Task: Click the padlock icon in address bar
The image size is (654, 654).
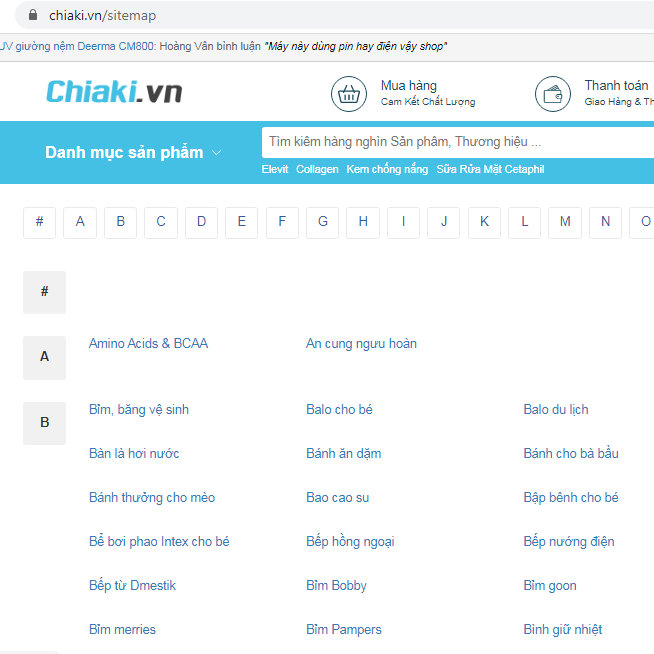Action: pyautogui.click(x=33, y=15)
